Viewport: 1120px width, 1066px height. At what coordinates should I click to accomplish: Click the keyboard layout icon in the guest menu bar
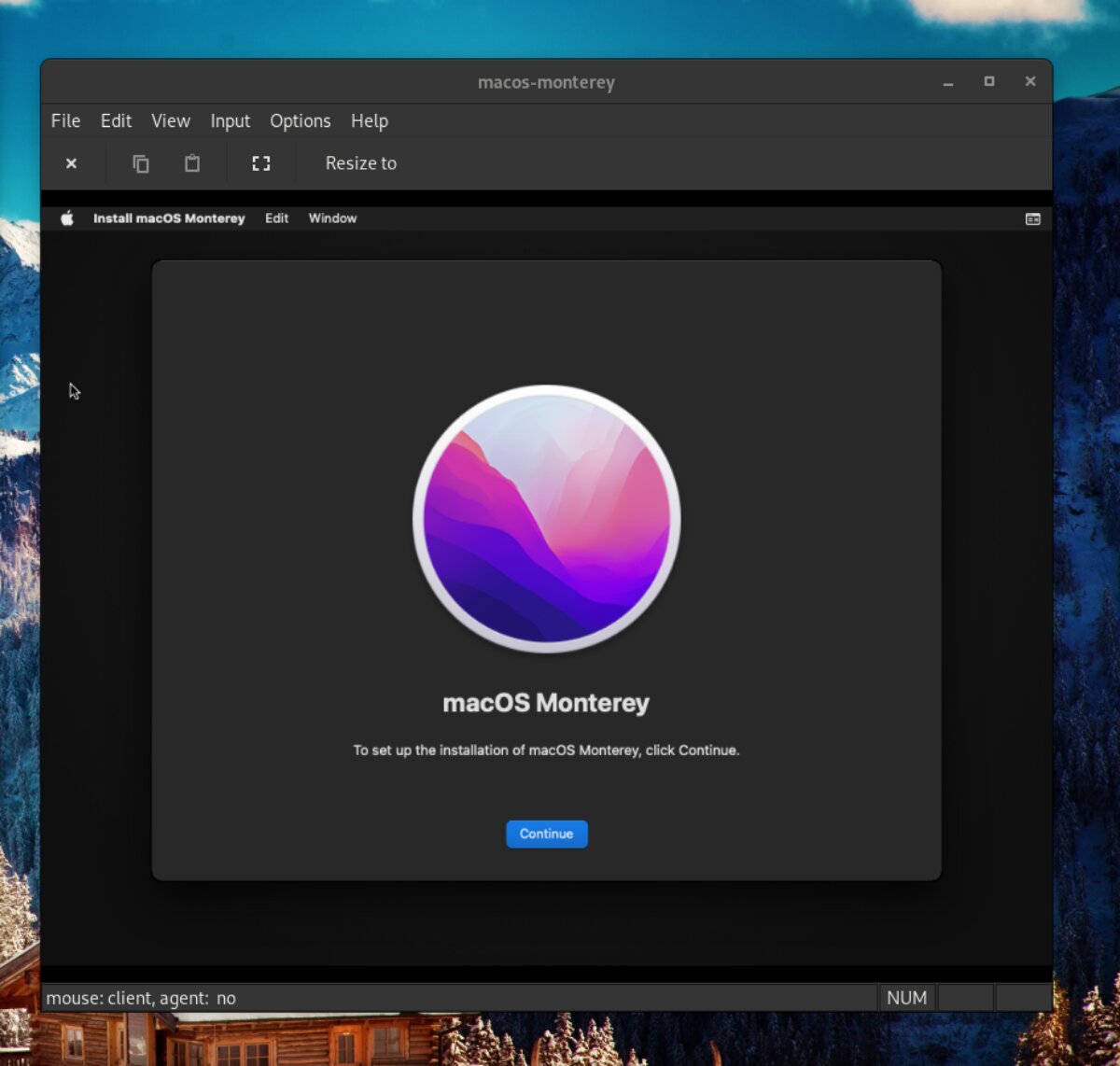(1033, 219)
